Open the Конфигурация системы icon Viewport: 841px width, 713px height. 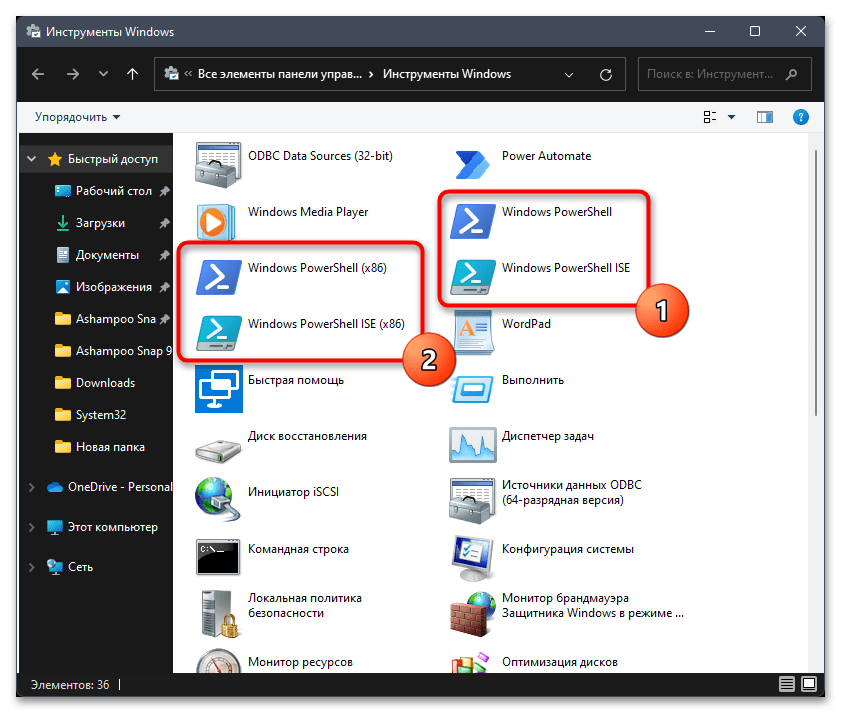pos(473,558)
